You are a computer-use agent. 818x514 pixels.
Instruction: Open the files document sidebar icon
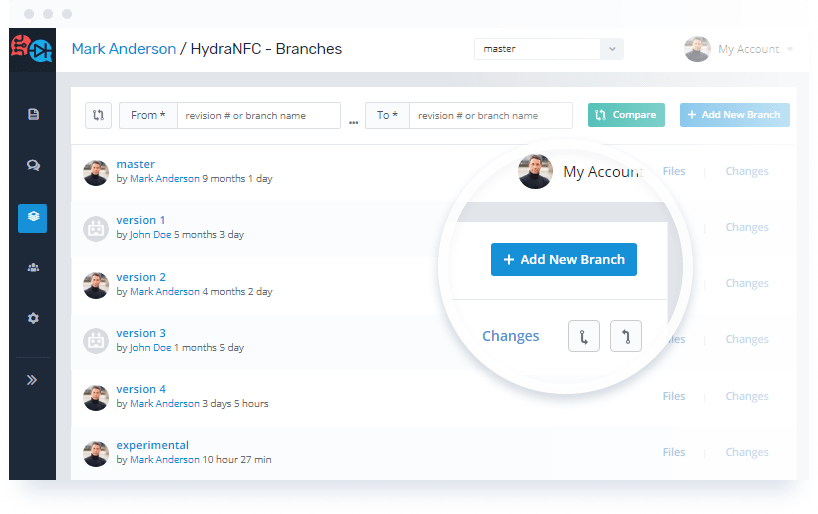[33, 114]
